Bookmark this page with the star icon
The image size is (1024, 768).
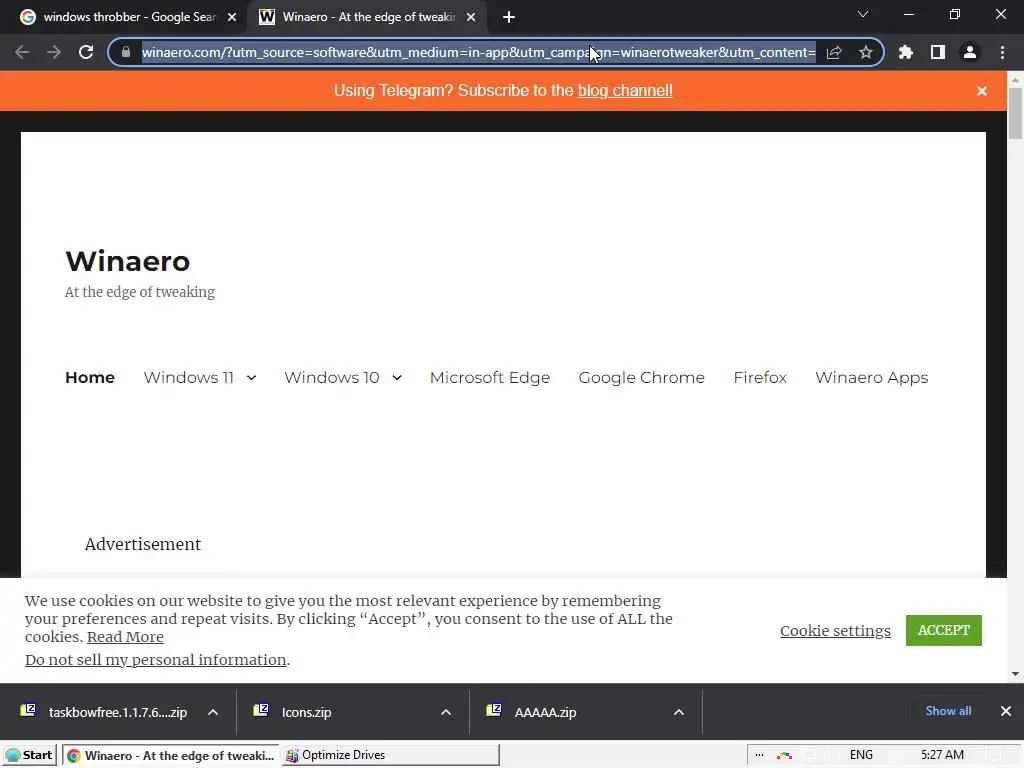point(866,52)
